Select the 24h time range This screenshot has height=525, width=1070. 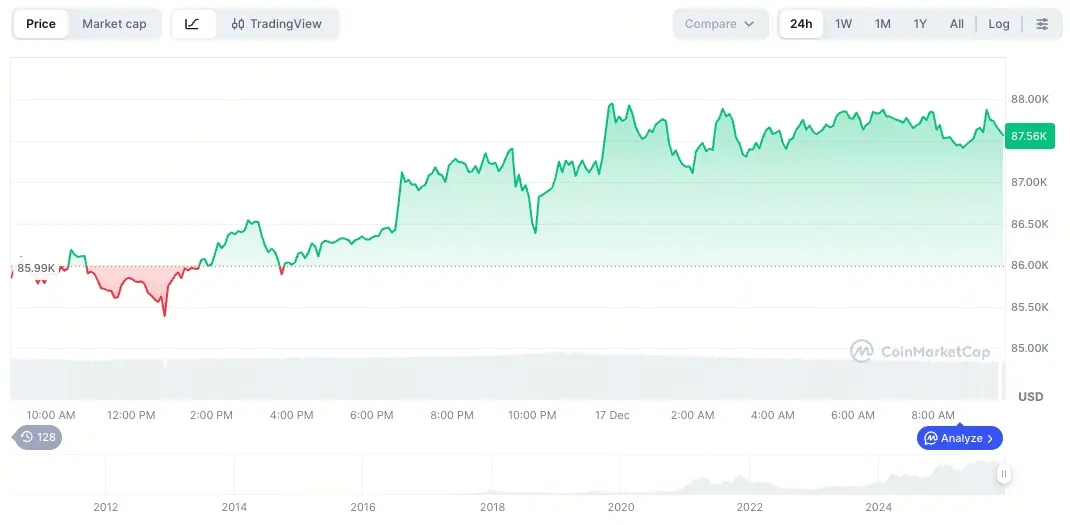click(x=801, y=24)
